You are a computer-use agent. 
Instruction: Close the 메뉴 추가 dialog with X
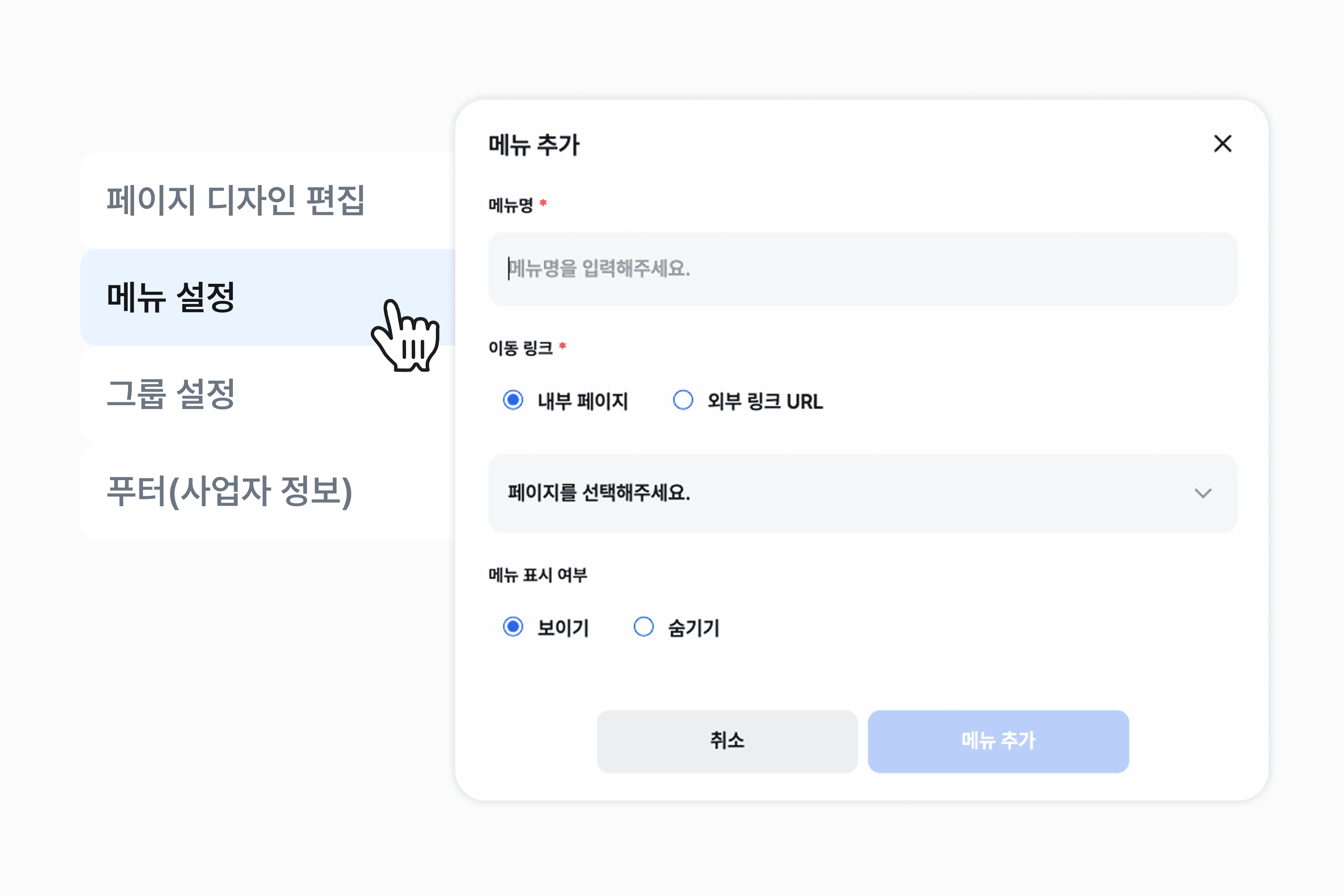1222,143
